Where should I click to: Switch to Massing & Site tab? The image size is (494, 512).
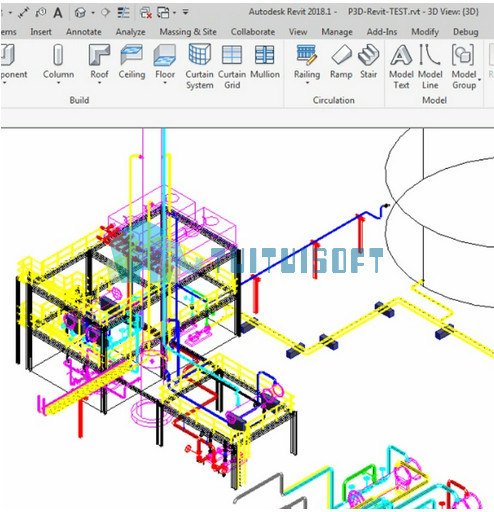[188, 32]
